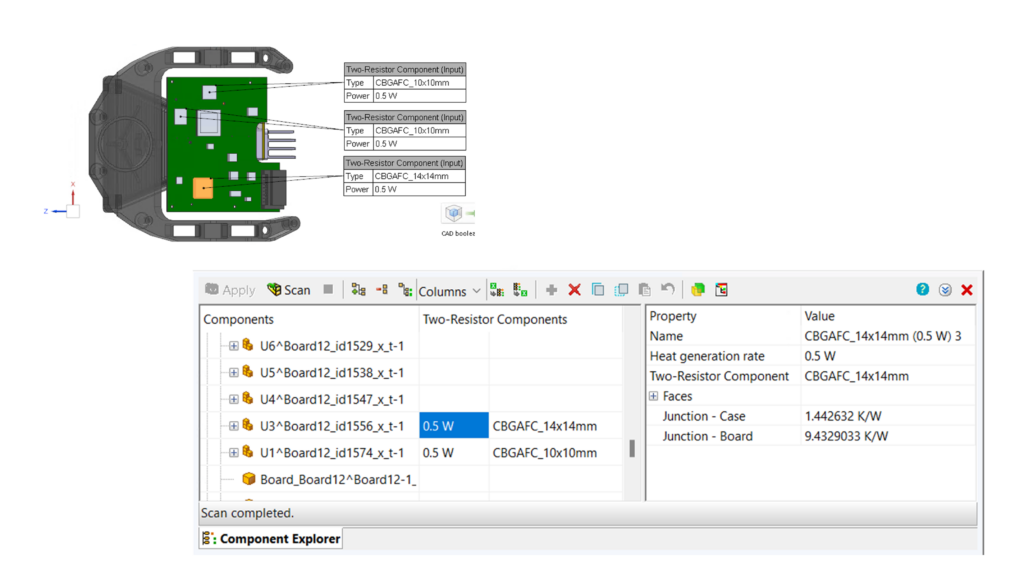Viewport: 1024px width, 576px height.
Task: Click the expand-tree icon after the Stop button
Action: point(358,289)
